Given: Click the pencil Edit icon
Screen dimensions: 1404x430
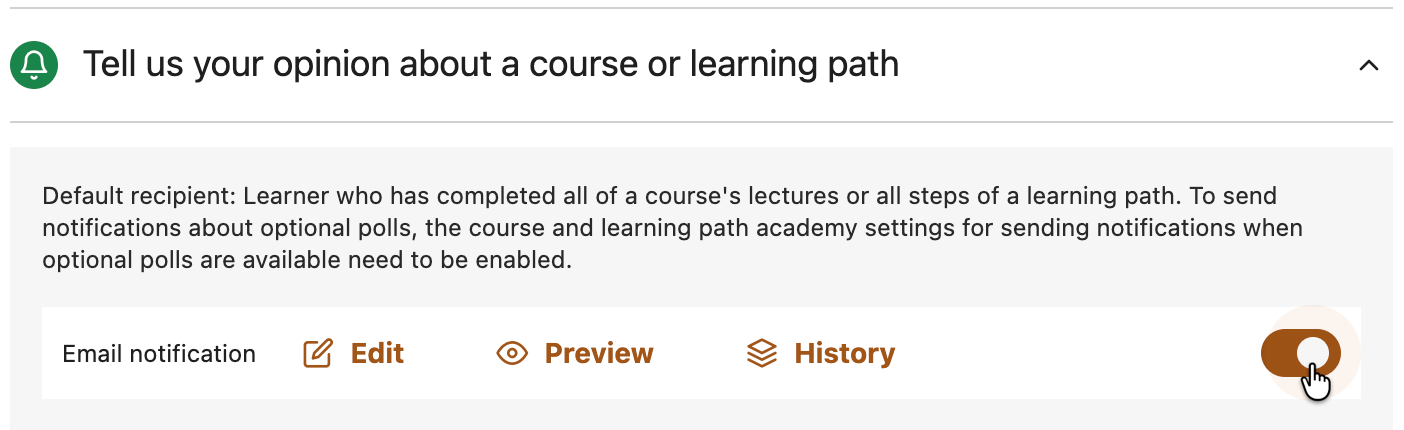Looking at the screenshot, I should tap(317, 353).
